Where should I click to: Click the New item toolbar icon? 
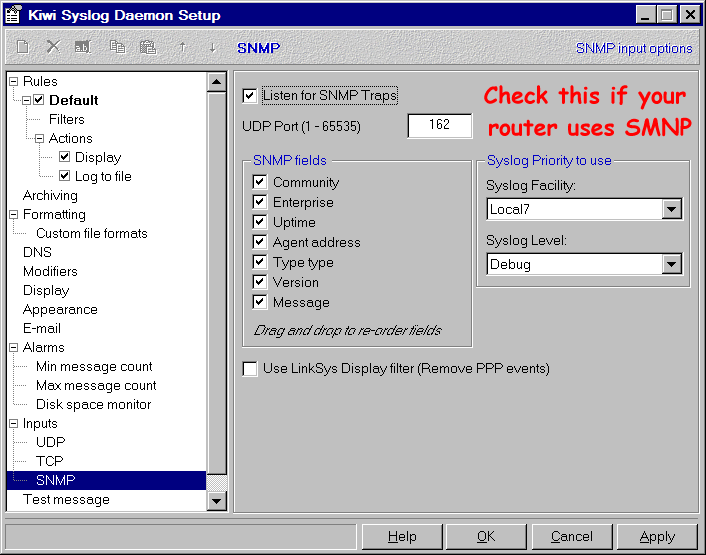23,47
